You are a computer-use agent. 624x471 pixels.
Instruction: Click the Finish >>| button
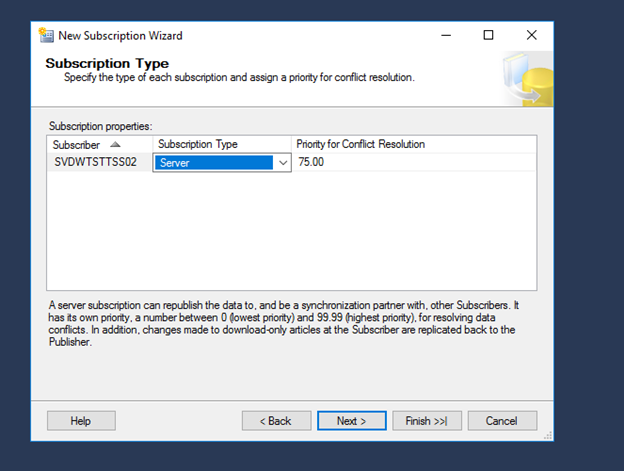427,421
